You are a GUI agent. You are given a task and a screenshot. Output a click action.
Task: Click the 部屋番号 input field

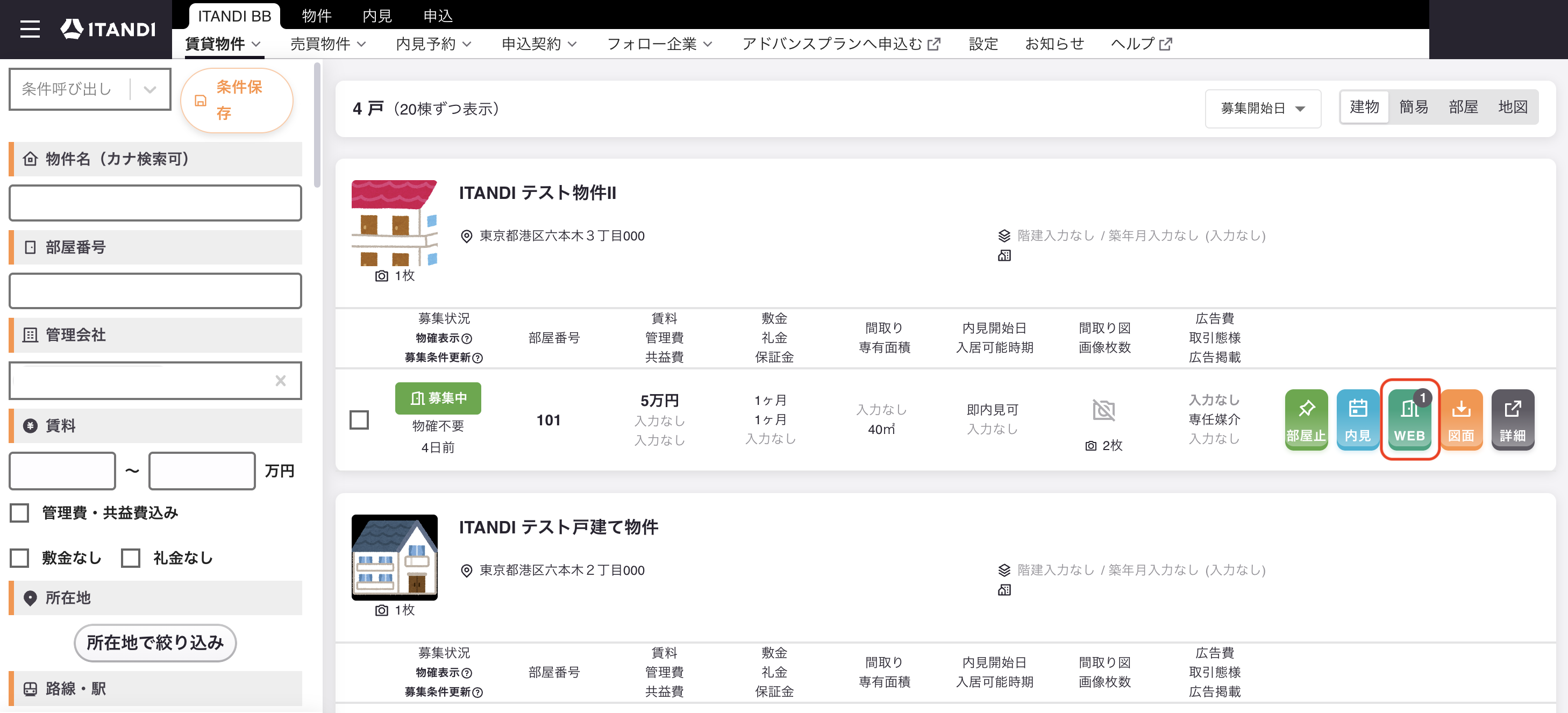(x=155, y=291)
